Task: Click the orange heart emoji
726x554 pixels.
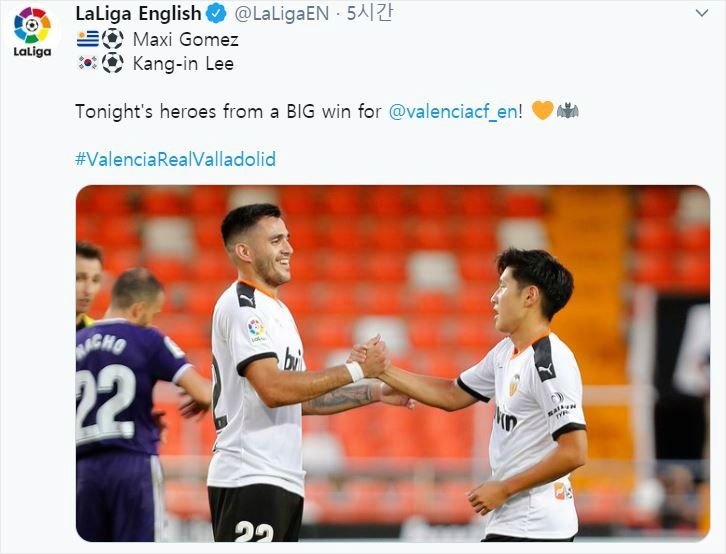Action: pos(543,111)
